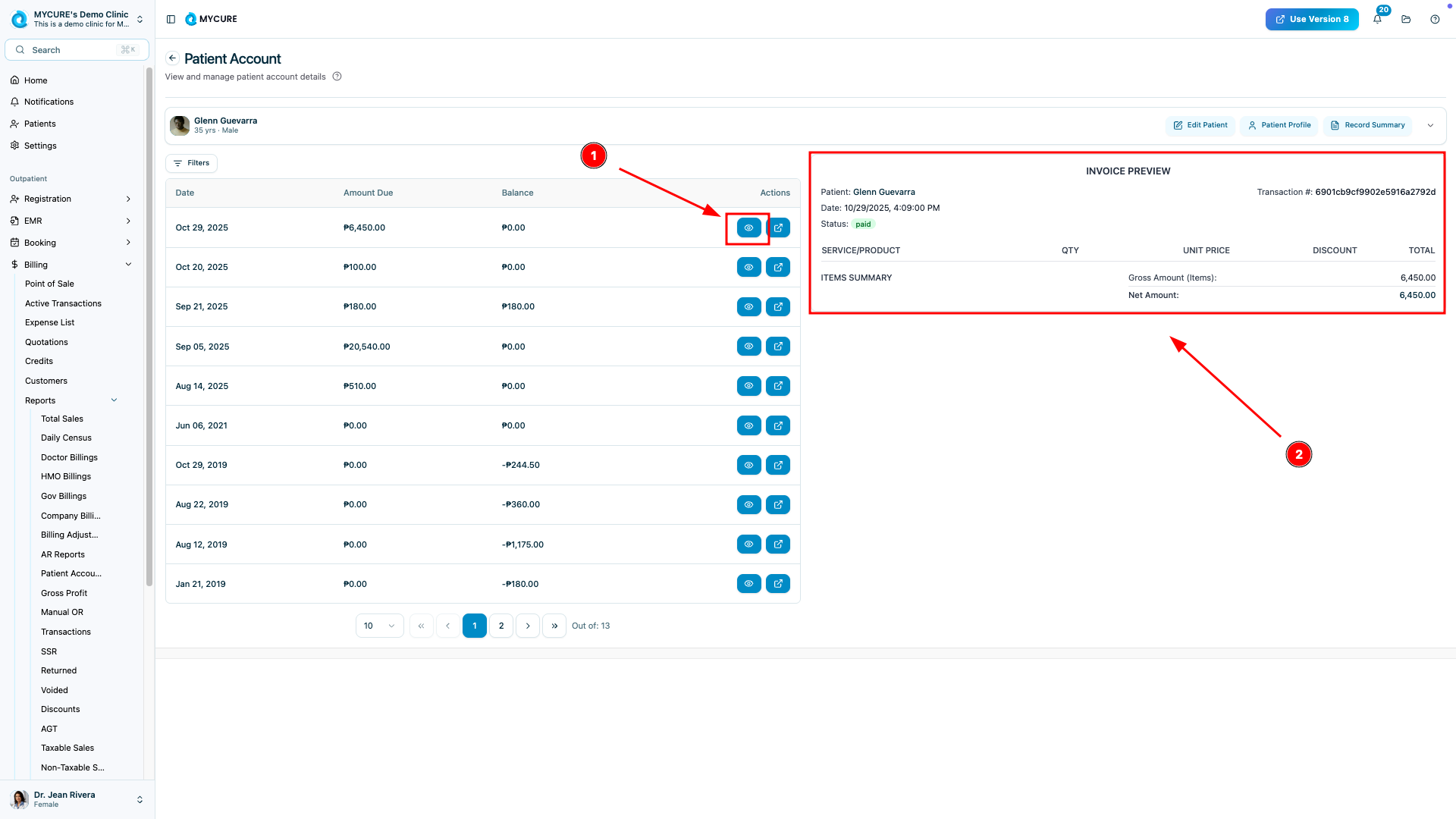Click the back arrow beside Patient Account
1456x819 pixels.
(x=173, y=58)
